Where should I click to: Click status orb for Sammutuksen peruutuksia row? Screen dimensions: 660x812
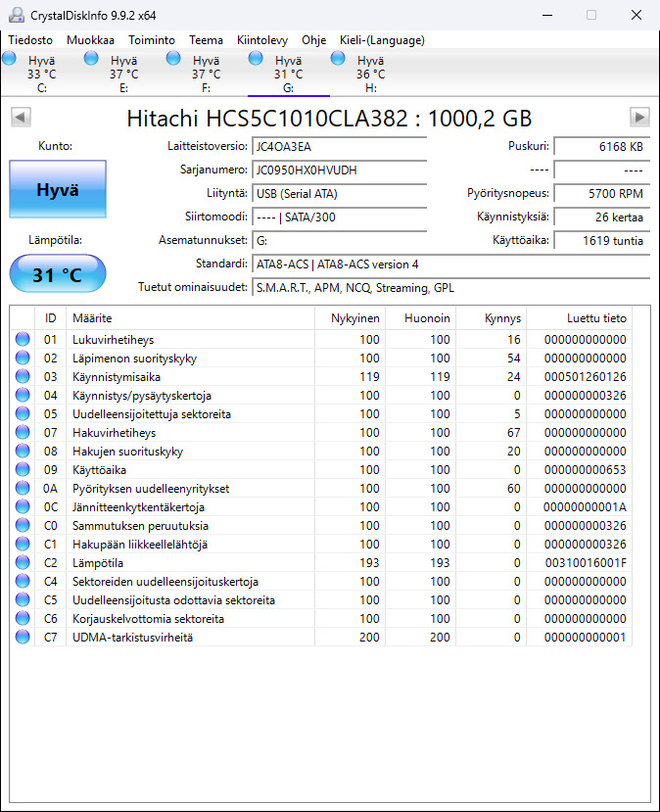(x=23, y=526)
